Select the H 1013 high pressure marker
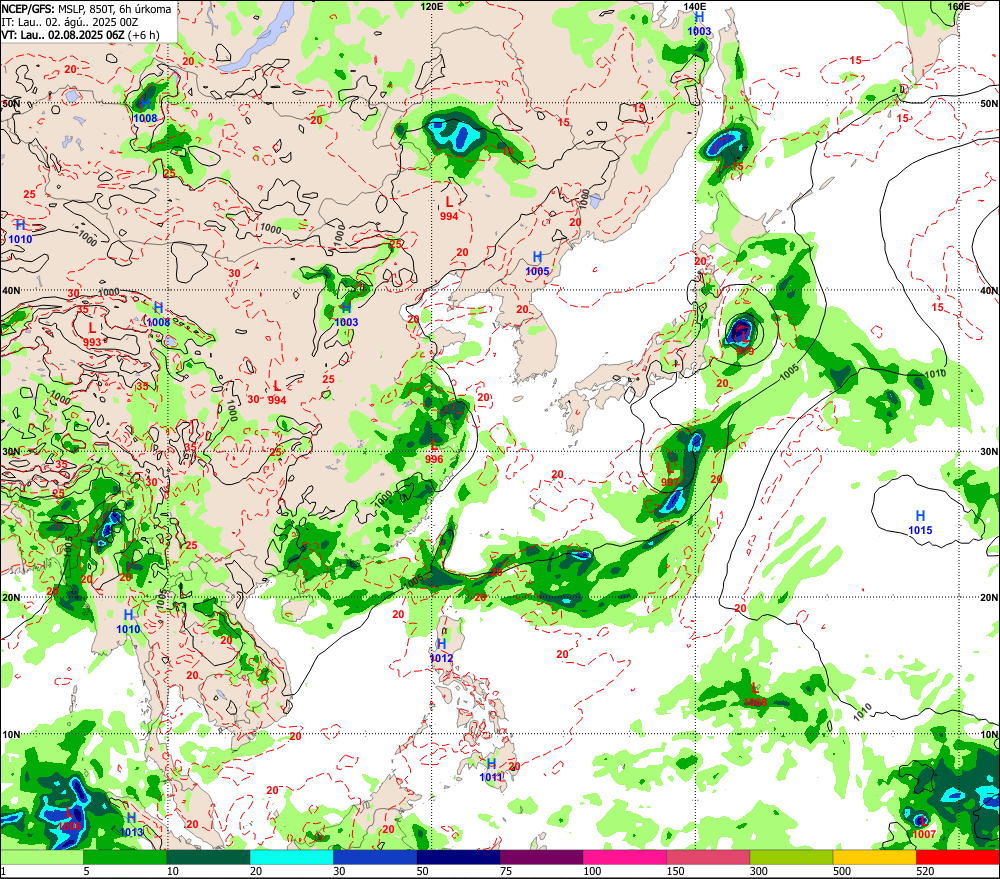Viewport: 1000px width, 879px height. [x=131, y=825]
